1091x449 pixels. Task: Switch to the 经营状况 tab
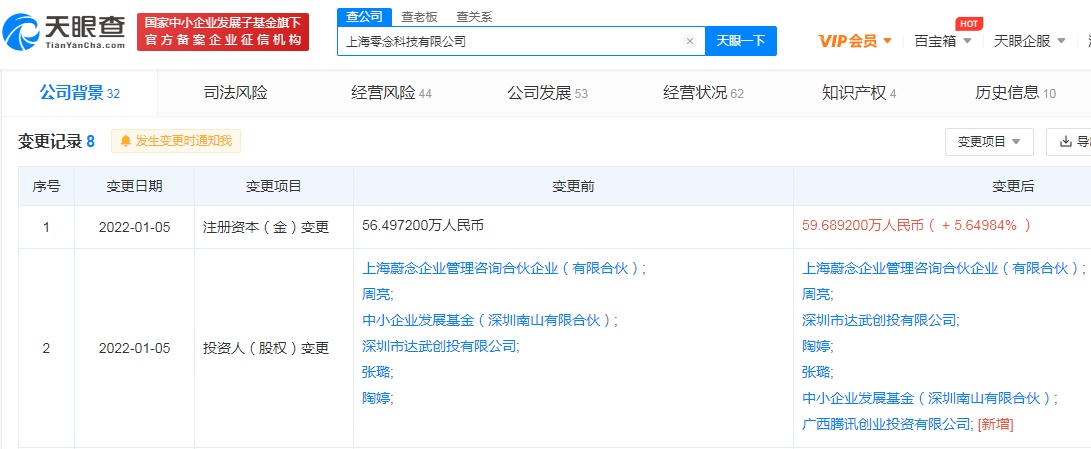[x=703, y=93]
